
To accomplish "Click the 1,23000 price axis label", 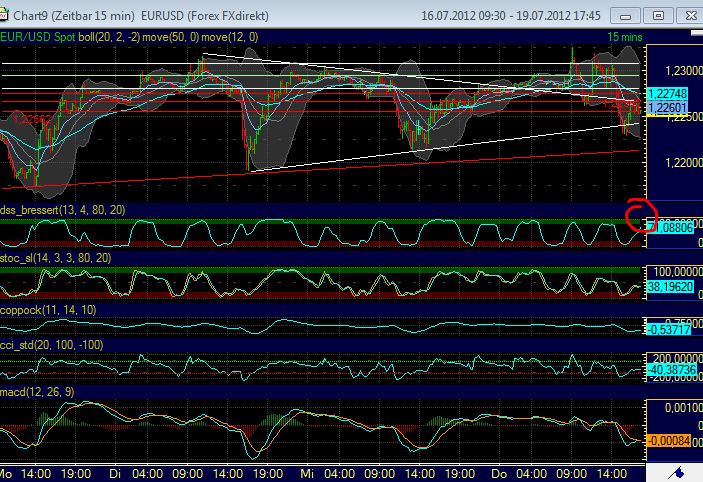I will pyautogui.click(x=684, y=71).
